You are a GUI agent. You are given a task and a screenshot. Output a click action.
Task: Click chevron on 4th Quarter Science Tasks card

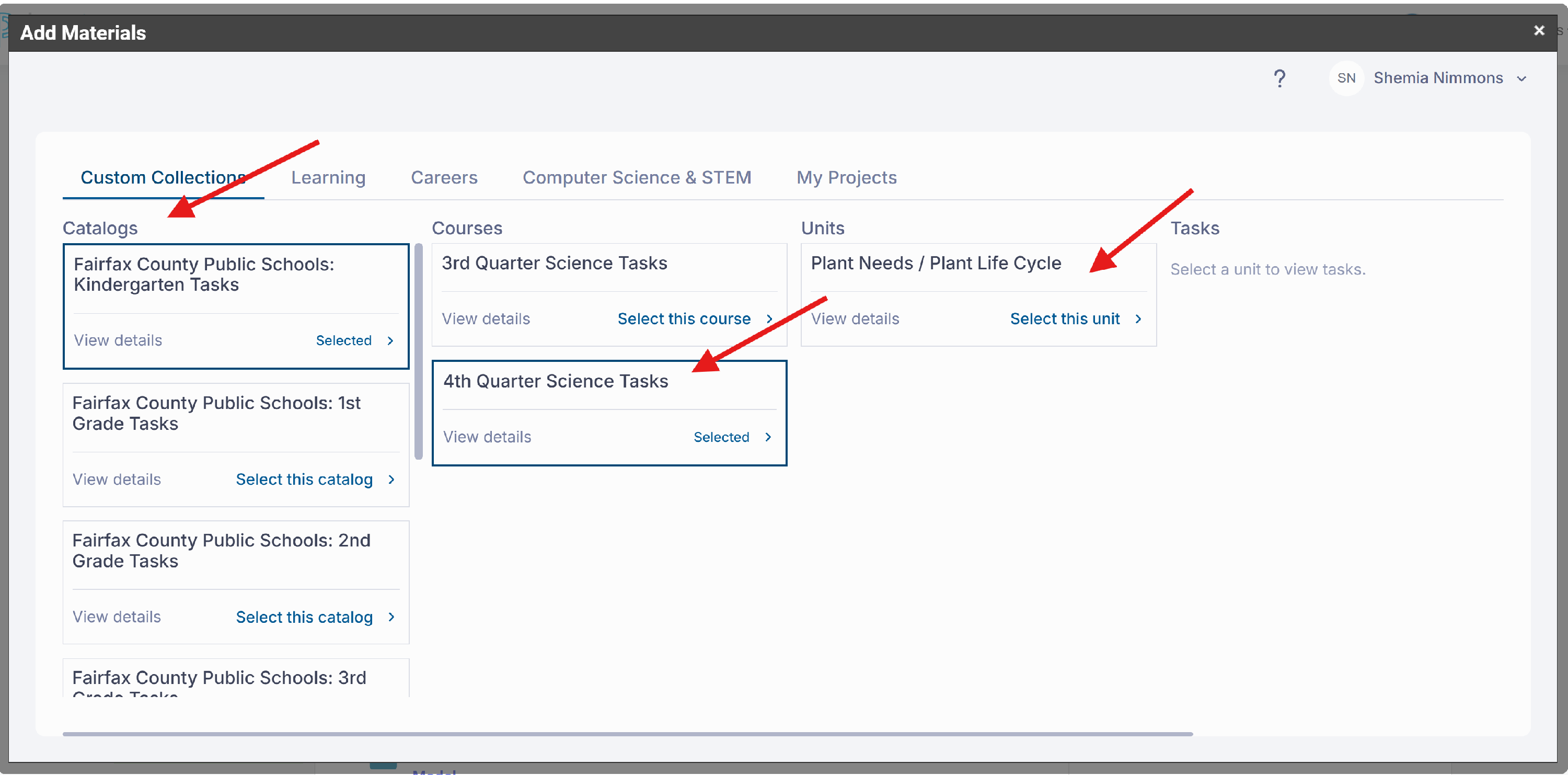768,437
